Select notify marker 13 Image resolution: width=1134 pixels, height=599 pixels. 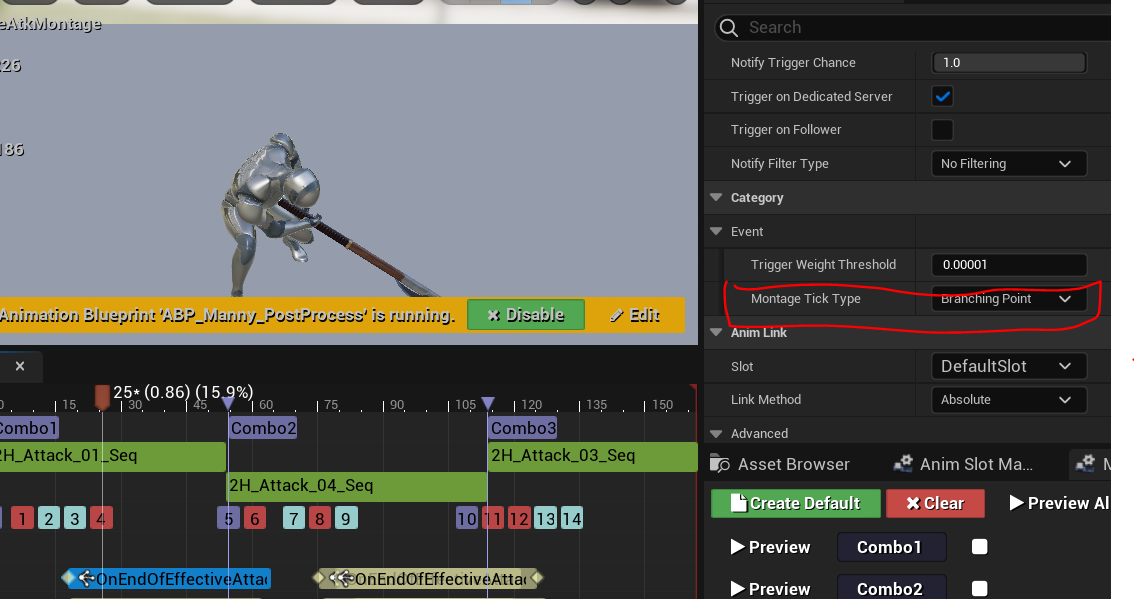(x=545, y=518)
